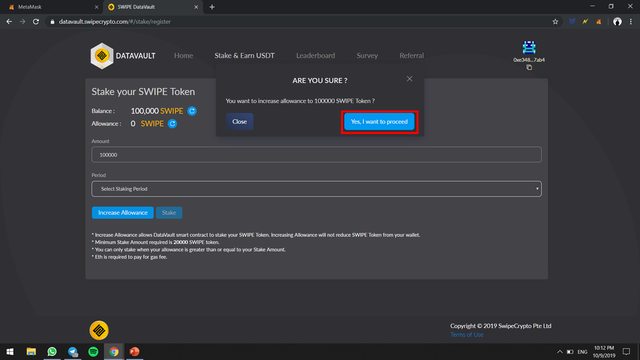Screen dimensions: 640x360
Task: Click the browser address bar URL
Action: pos(115,22)
